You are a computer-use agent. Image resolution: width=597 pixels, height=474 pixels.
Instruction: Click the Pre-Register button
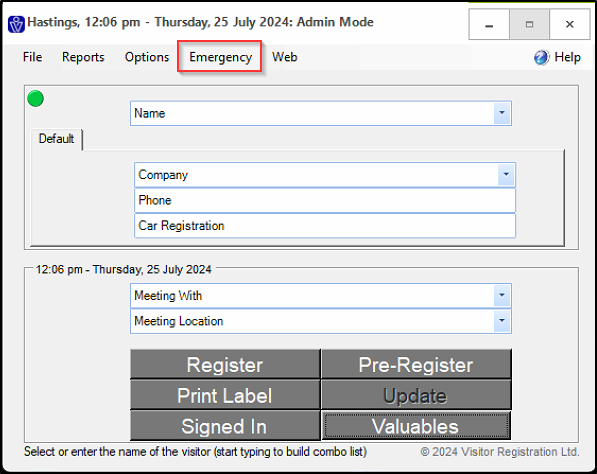(x=416, y=364)
